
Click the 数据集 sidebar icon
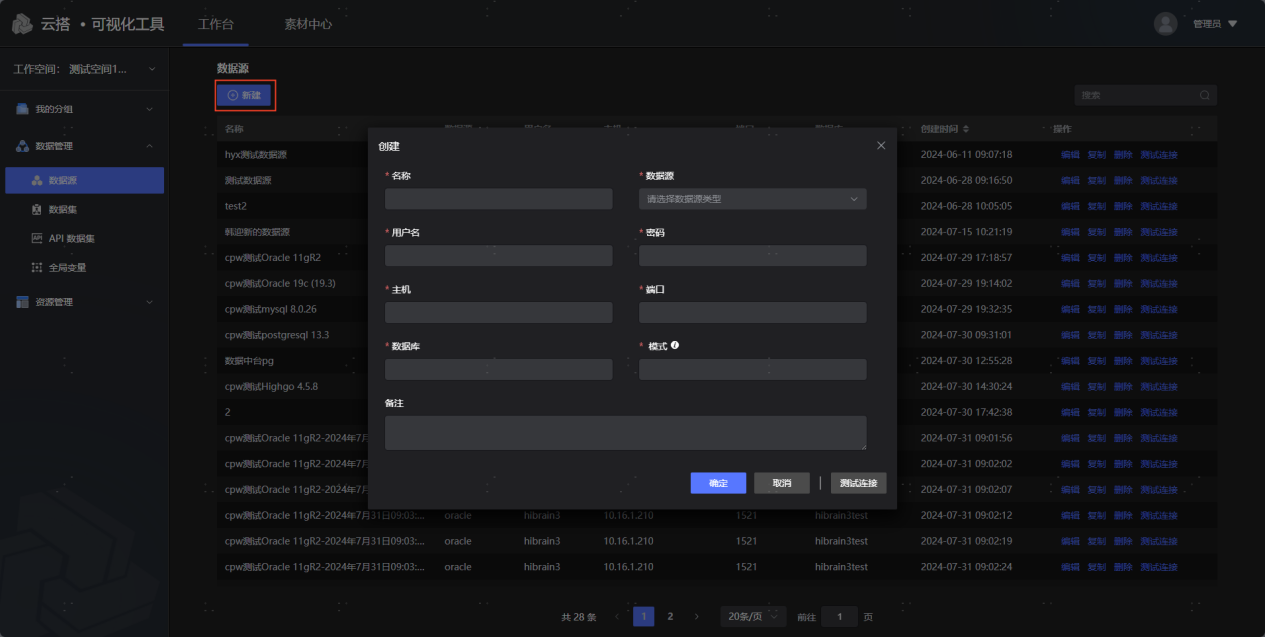point(37,210)
